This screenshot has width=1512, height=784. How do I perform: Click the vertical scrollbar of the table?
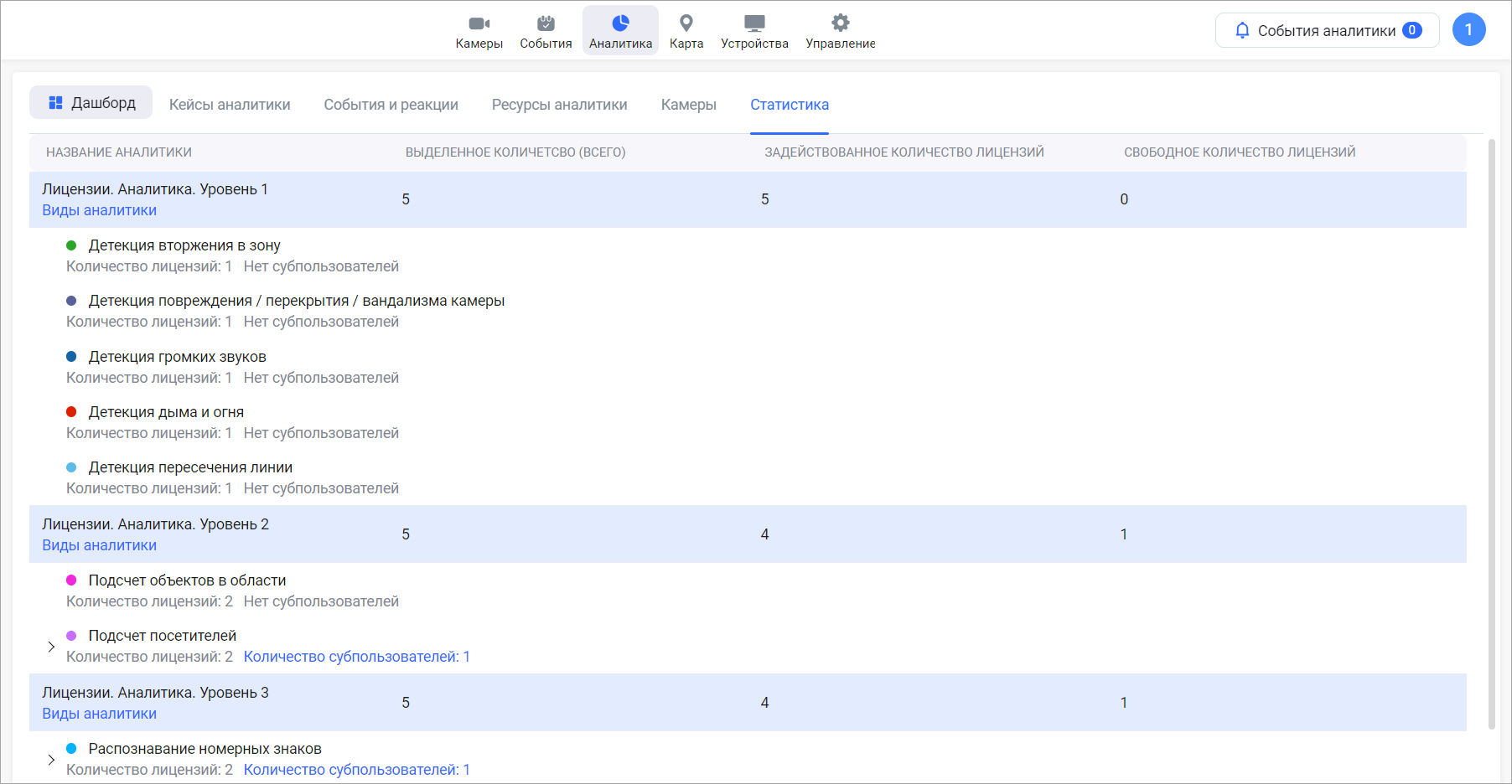pos(1491,419)
